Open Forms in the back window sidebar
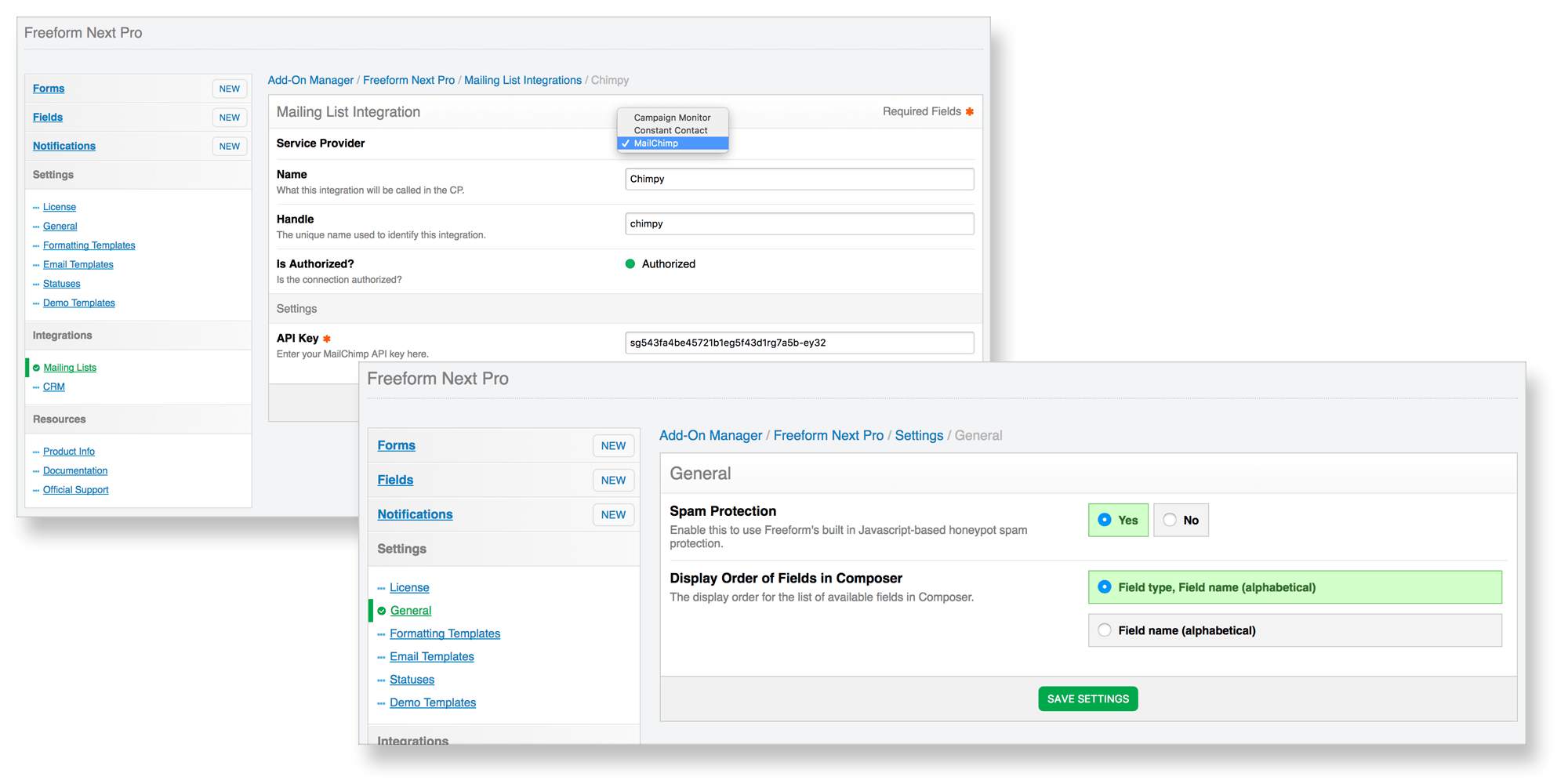Viewport: 1568px width, 784px height. pos(49,89)
